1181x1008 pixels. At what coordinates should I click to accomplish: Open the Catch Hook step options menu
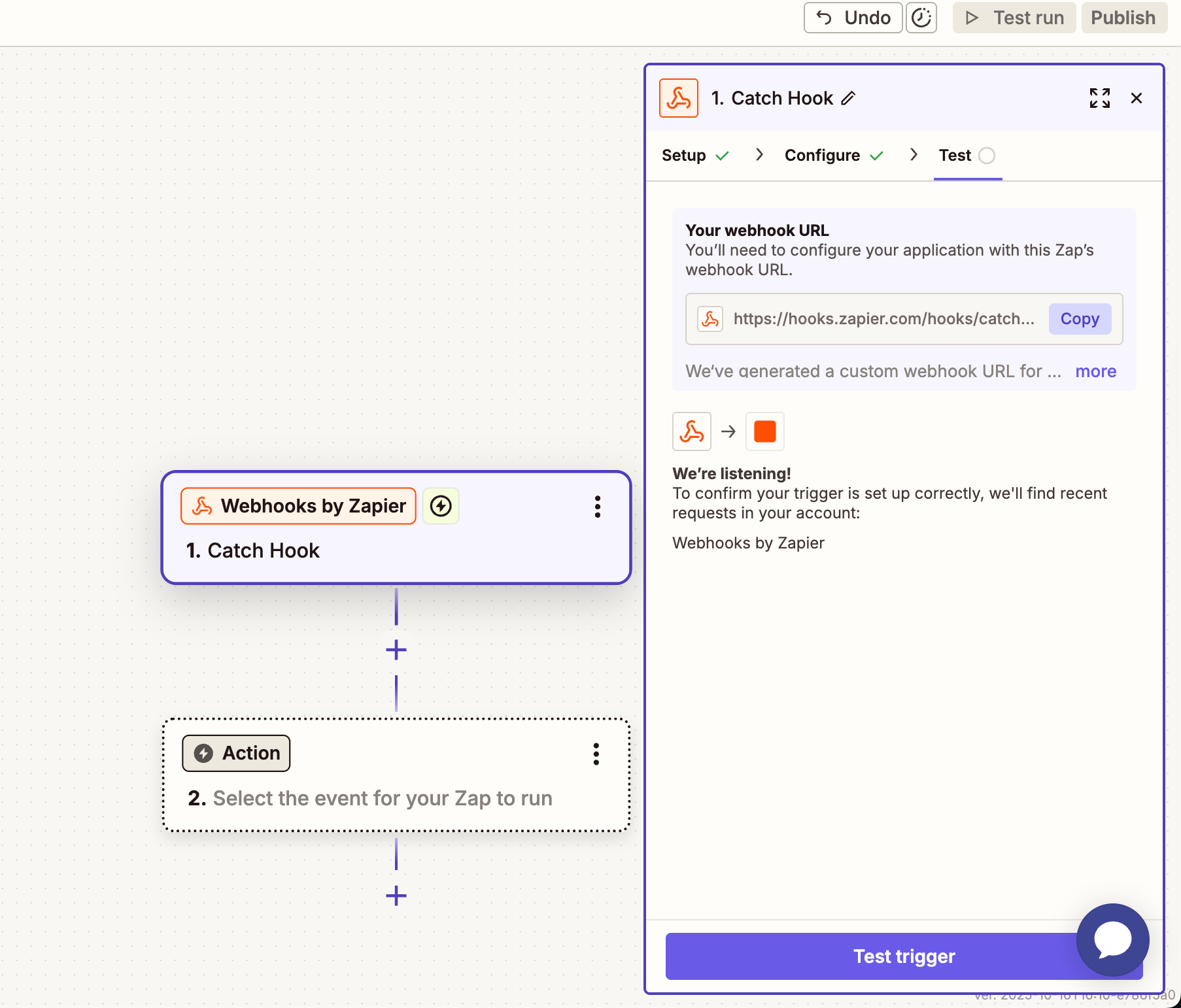[598, 507]
